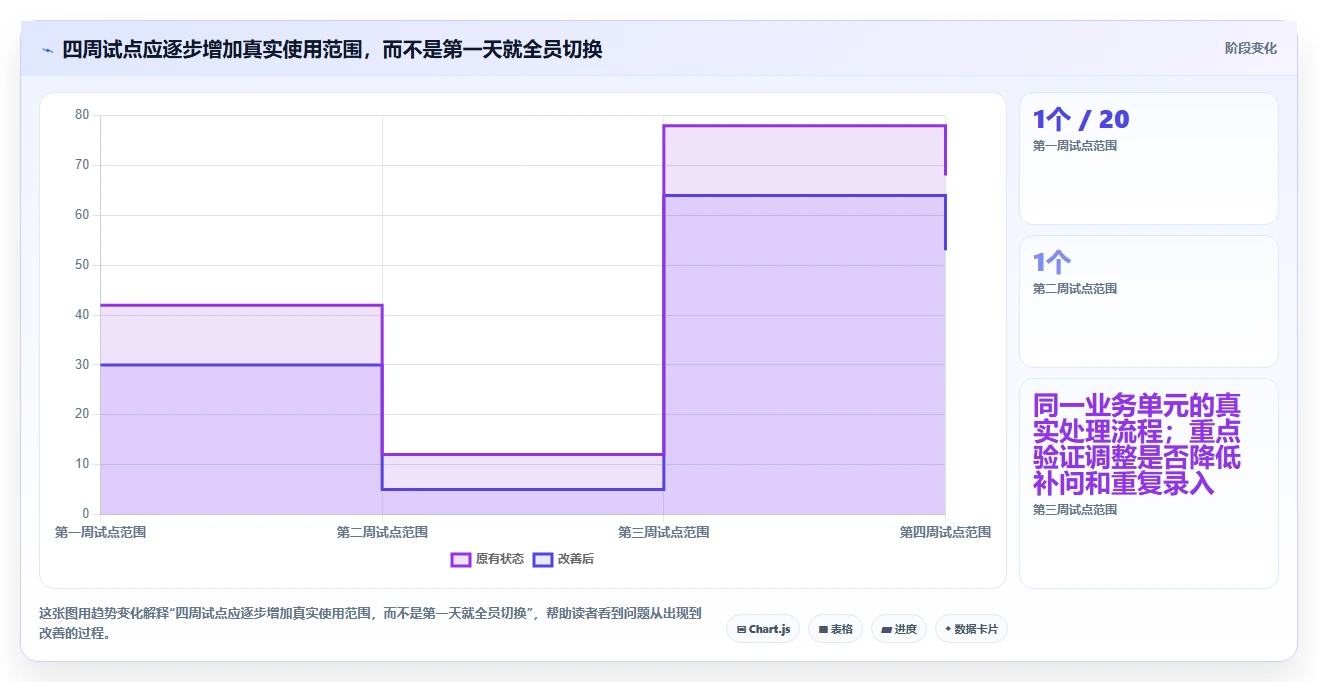Click the "1个" value in second card
Viewport: 1318px width, 682px height.
click(1052, 263)
